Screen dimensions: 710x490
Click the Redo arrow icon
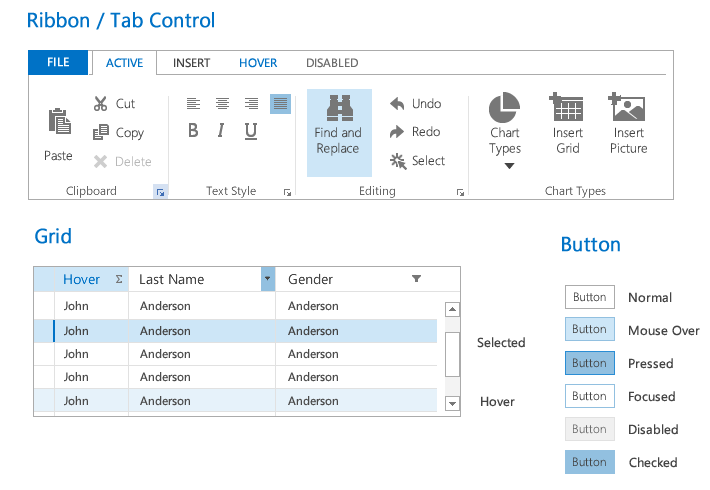pos(397,132)
